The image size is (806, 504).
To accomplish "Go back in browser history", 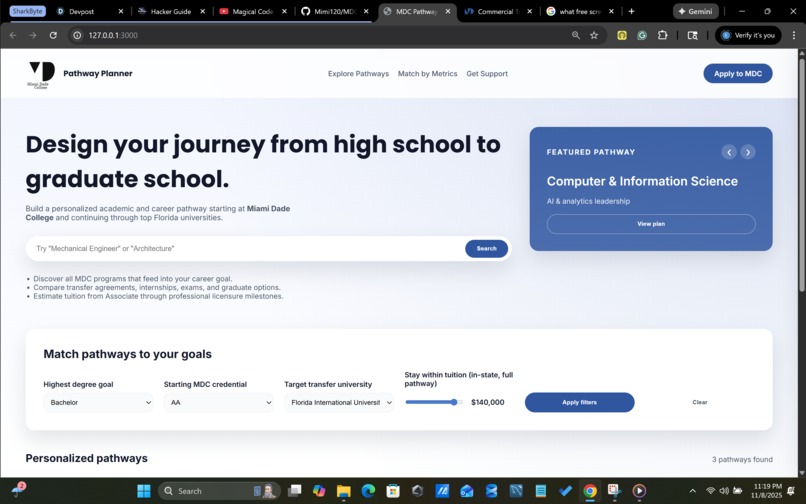I will point(13,35).
